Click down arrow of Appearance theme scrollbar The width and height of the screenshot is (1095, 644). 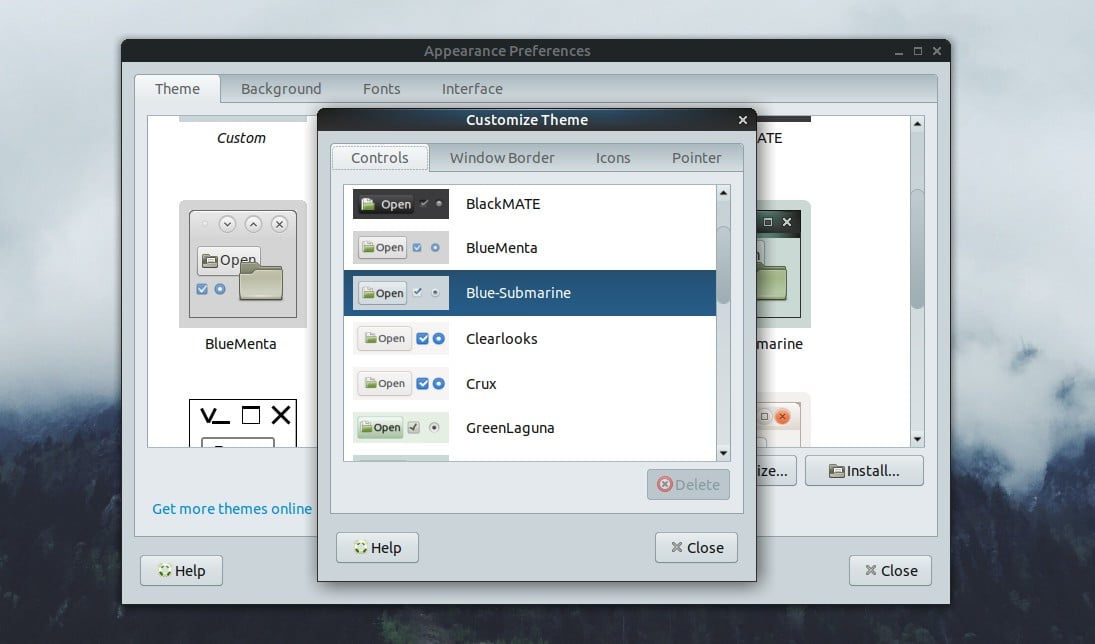coord(917,438)
